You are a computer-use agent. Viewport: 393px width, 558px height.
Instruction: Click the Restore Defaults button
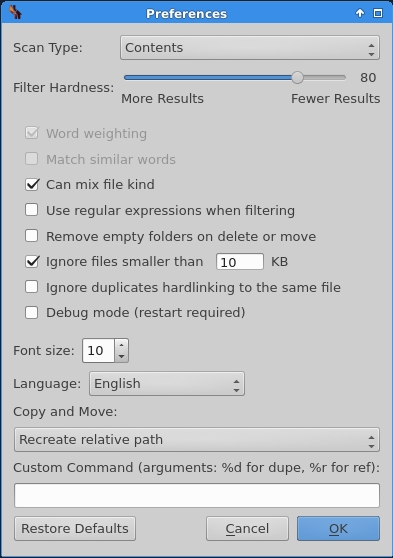click(75, 529)
